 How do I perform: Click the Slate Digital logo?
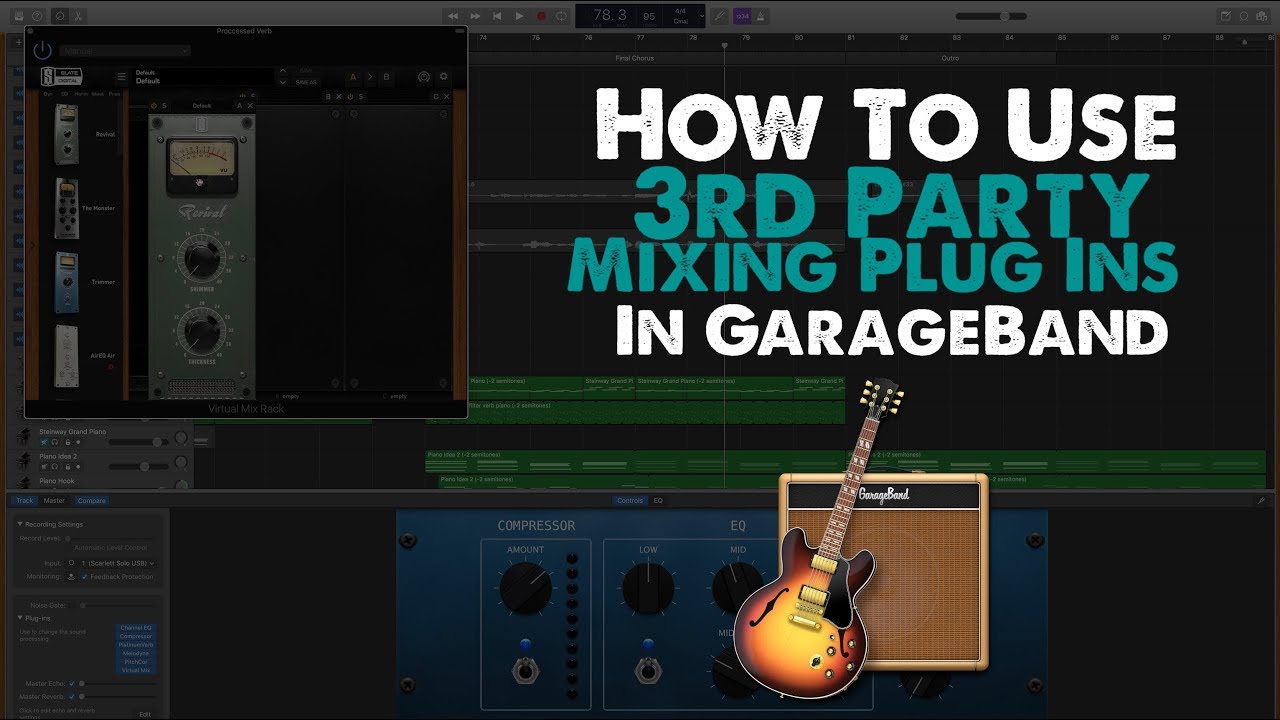pos(61,77)
